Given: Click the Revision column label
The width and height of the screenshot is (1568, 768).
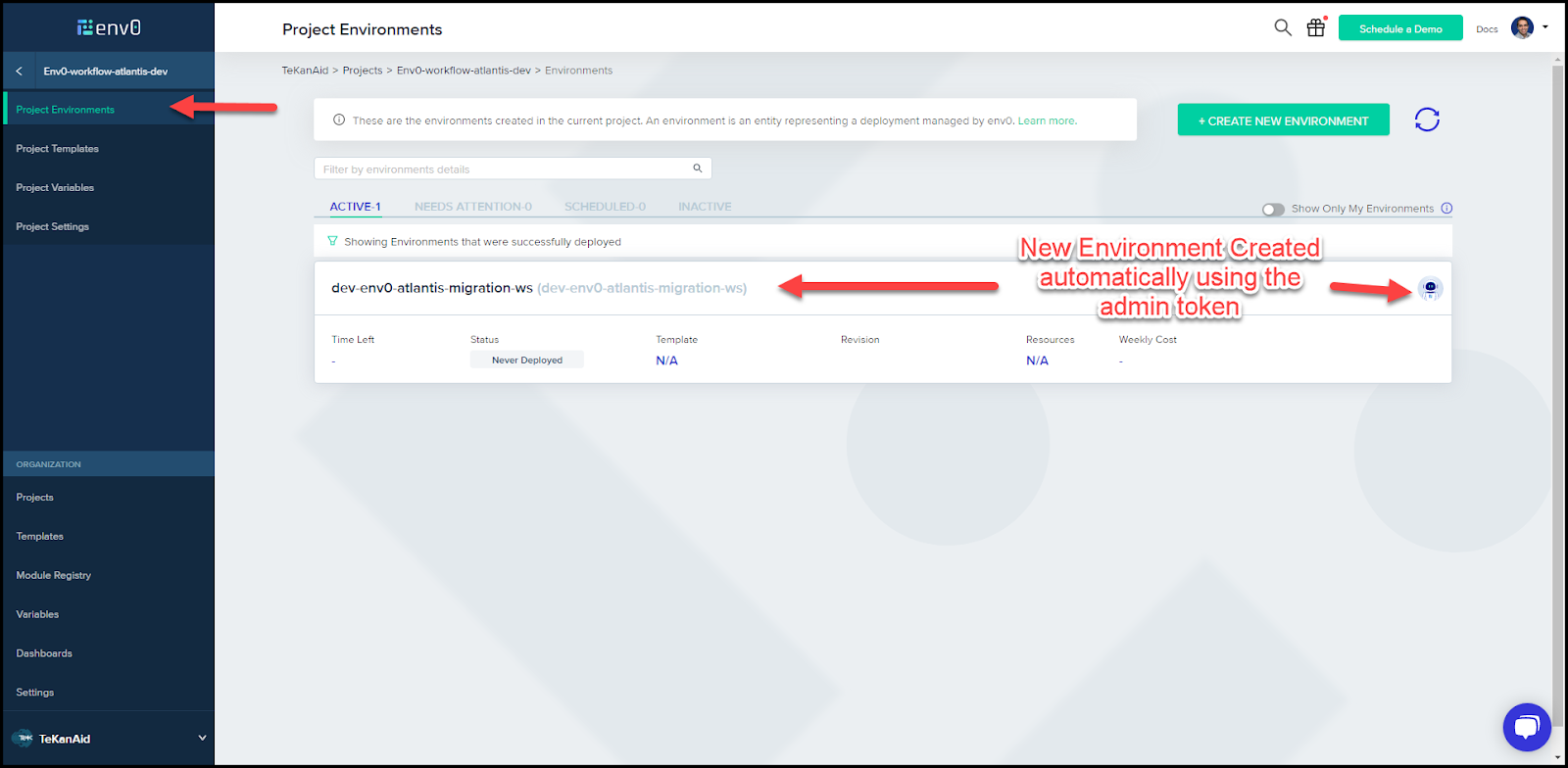Looking at the screenshot, I should pos(859,340).
